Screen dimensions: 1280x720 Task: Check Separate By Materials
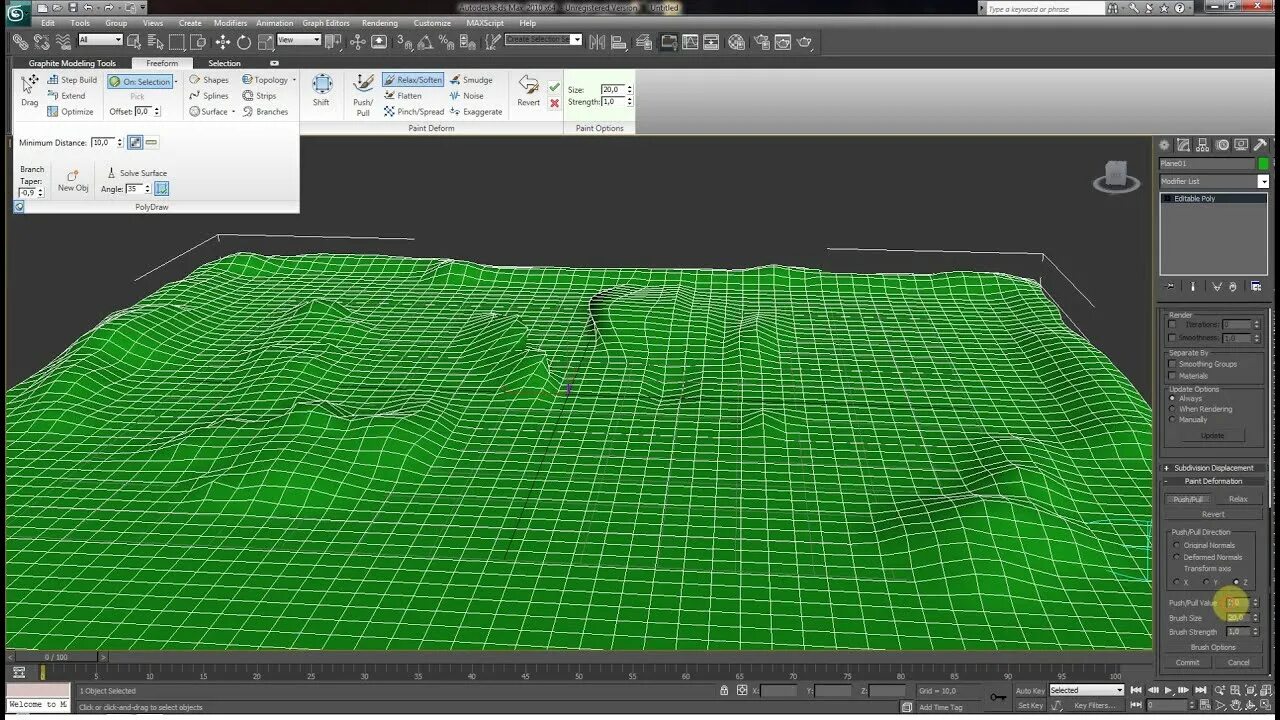tap(1172, 376)
